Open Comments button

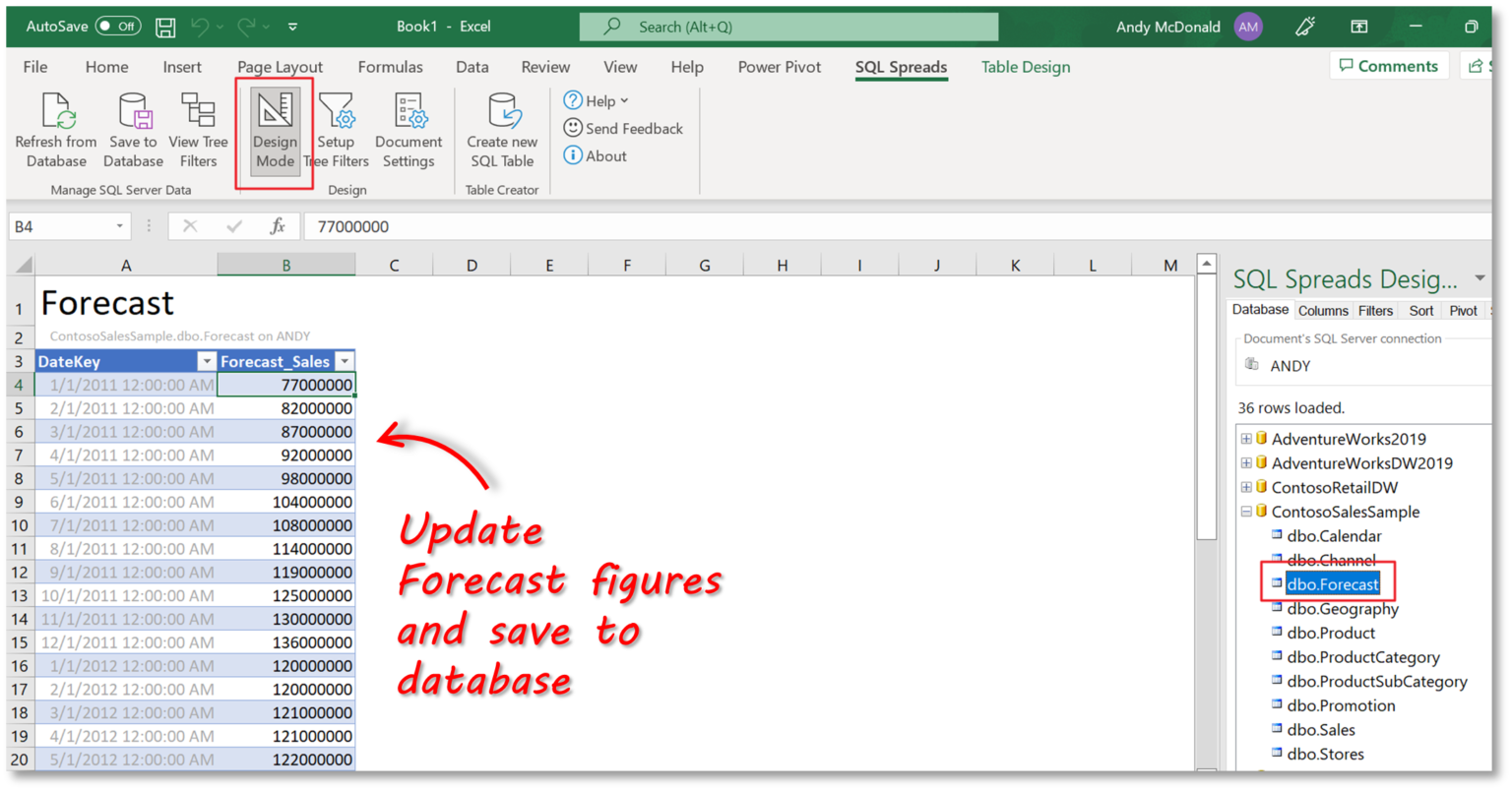[1388, 66]
